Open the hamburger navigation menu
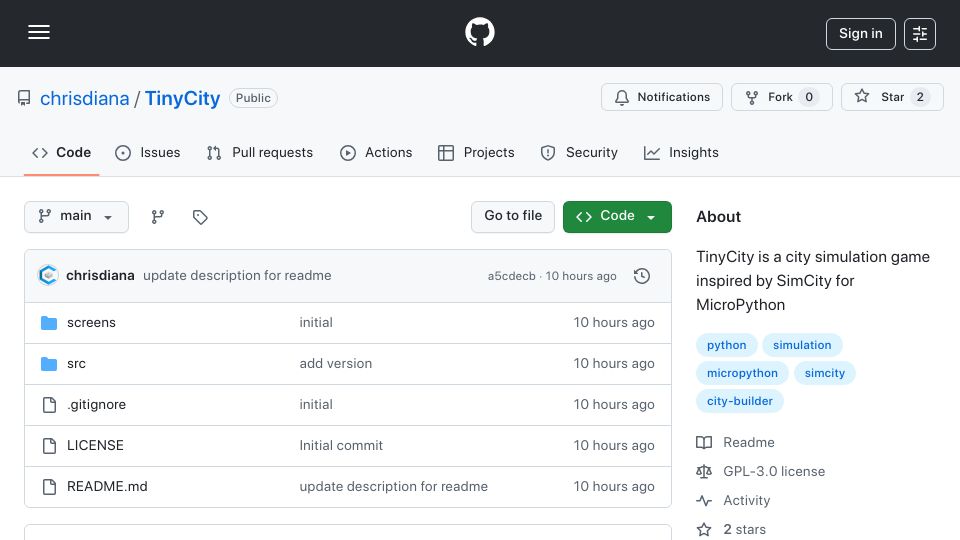This screenshot has width=960, height=540. click(39, 32)
